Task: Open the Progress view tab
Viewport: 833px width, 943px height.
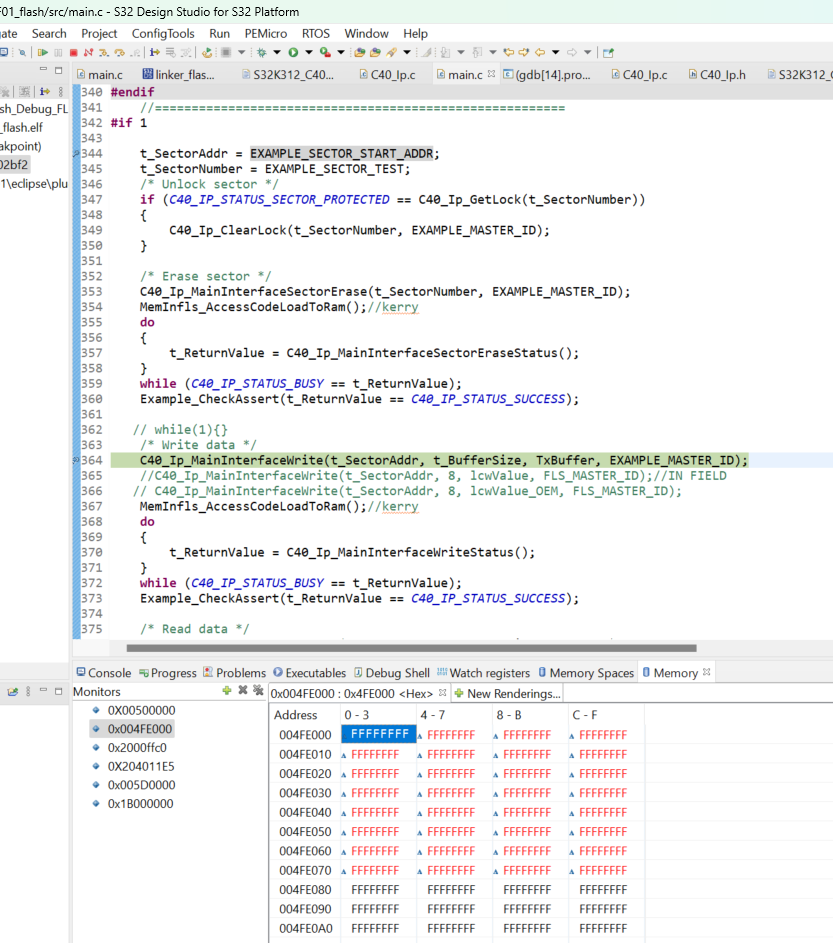Action: coord(168,673)
